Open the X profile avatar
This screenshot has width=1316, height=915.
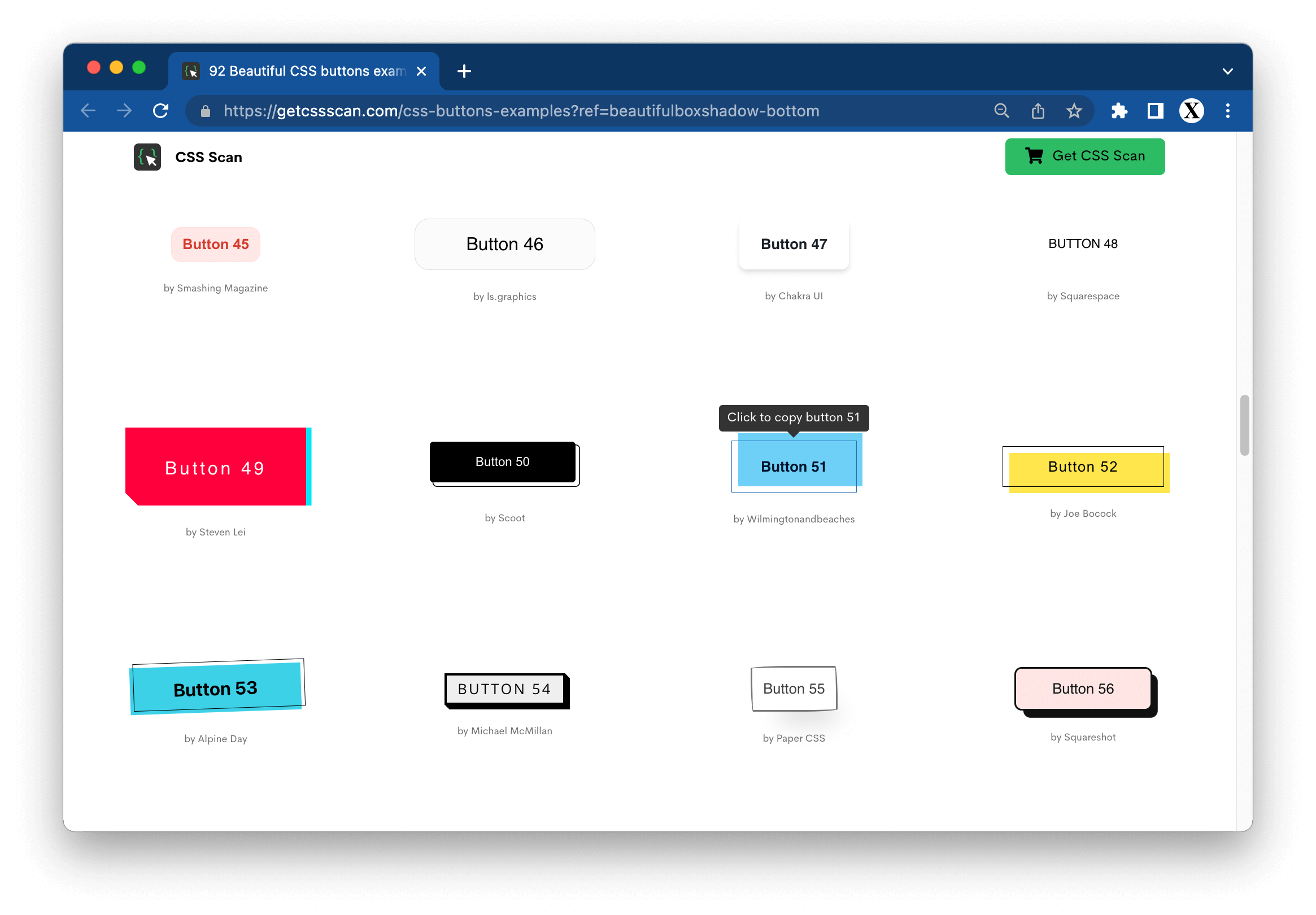(1191, 111)
